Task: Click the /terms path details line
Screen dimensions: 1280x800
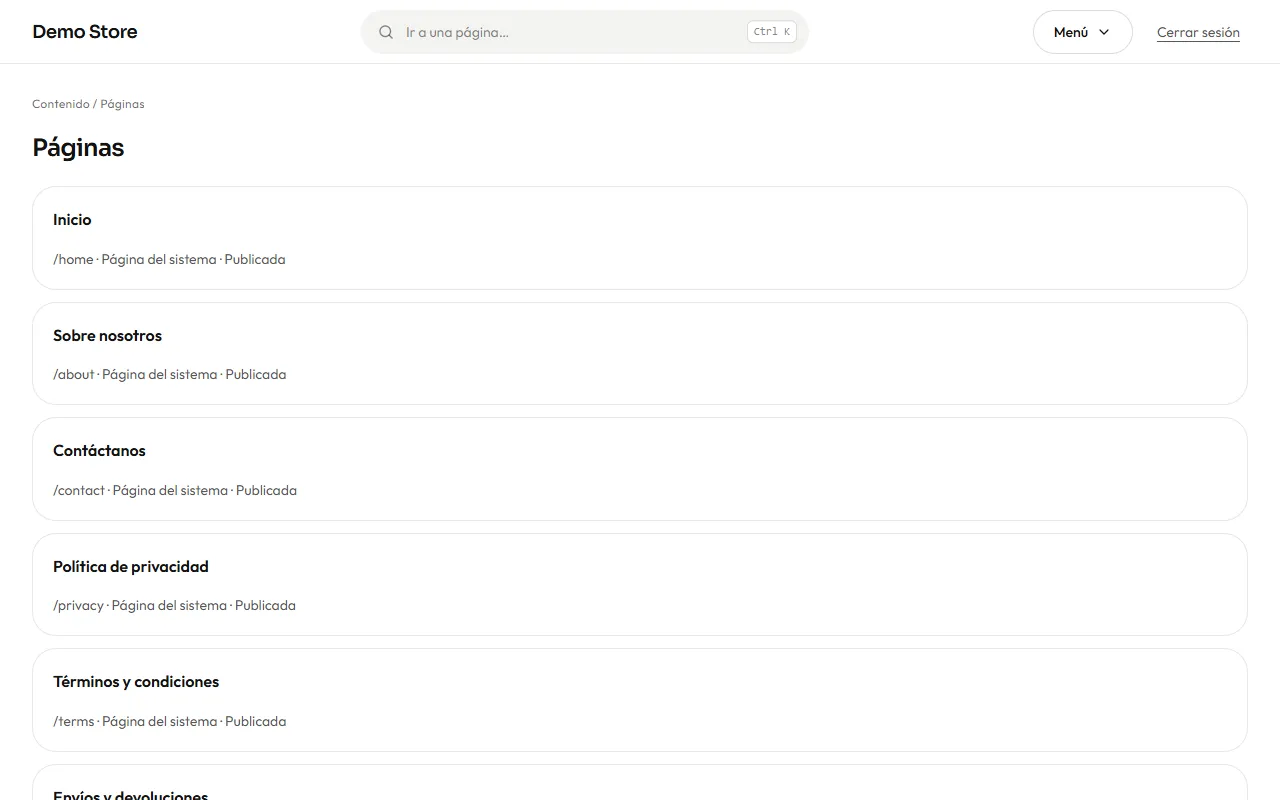Action: [170, 721]
